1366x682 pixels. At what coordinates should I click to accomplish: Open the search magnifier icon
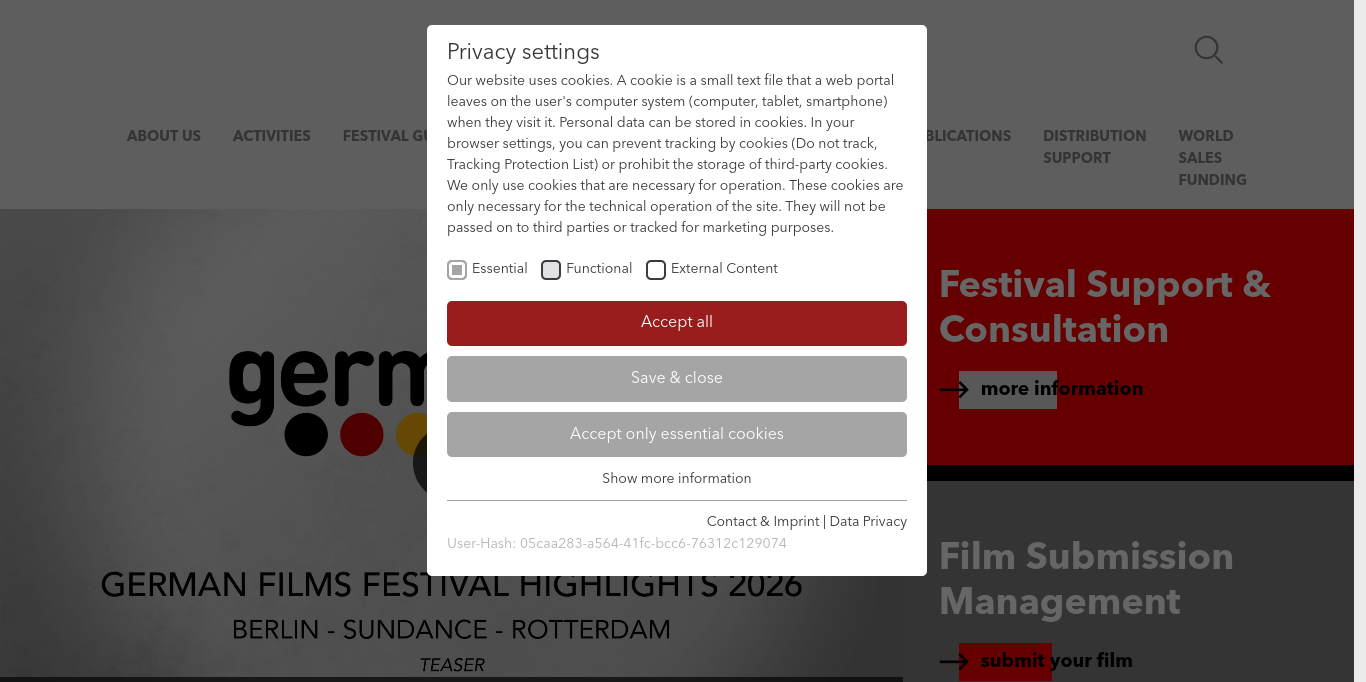click(1208, 49)
